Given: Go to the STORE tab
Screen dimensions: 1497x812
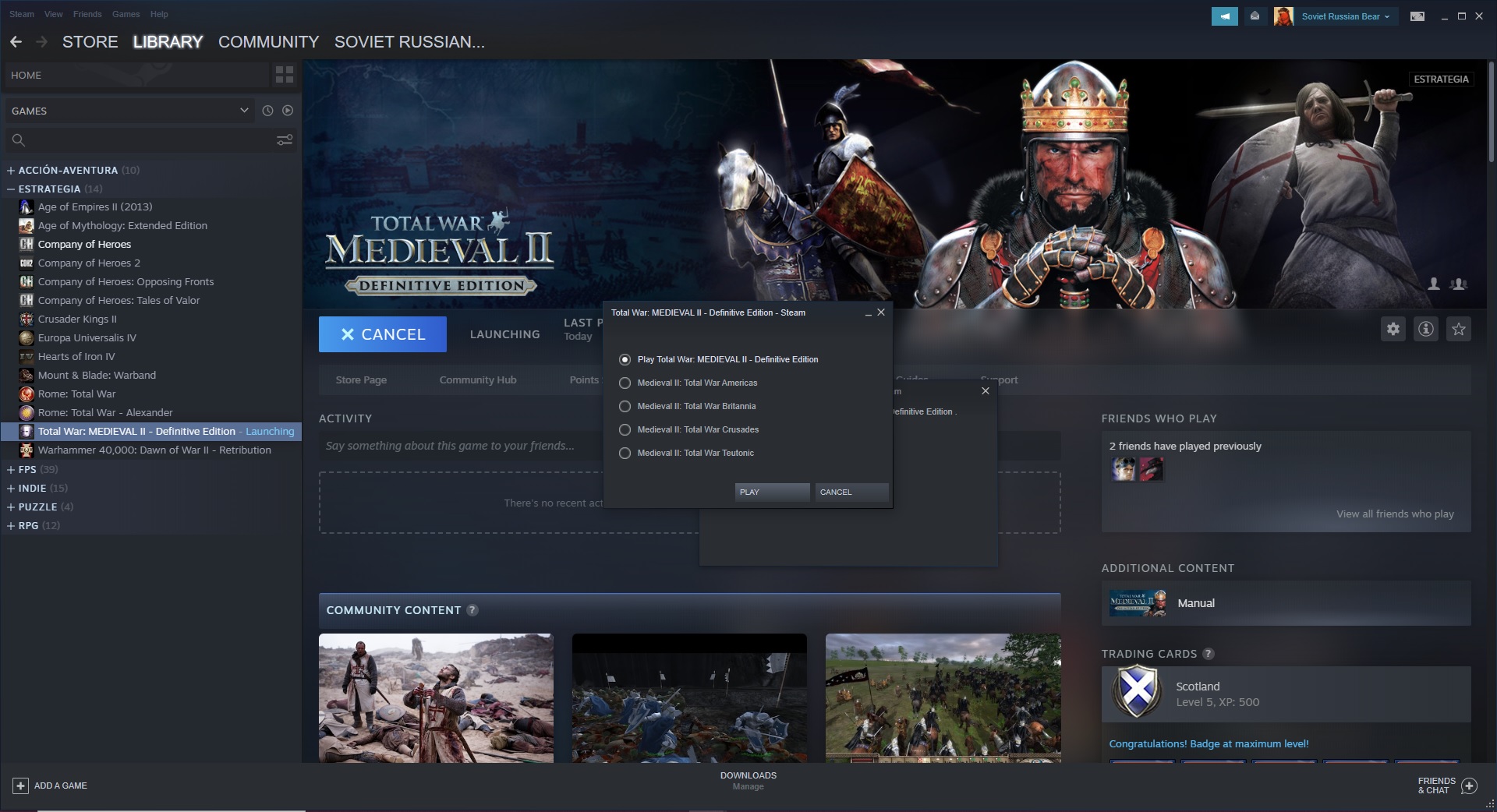Looking at the screenshot, I should [90, 42].
